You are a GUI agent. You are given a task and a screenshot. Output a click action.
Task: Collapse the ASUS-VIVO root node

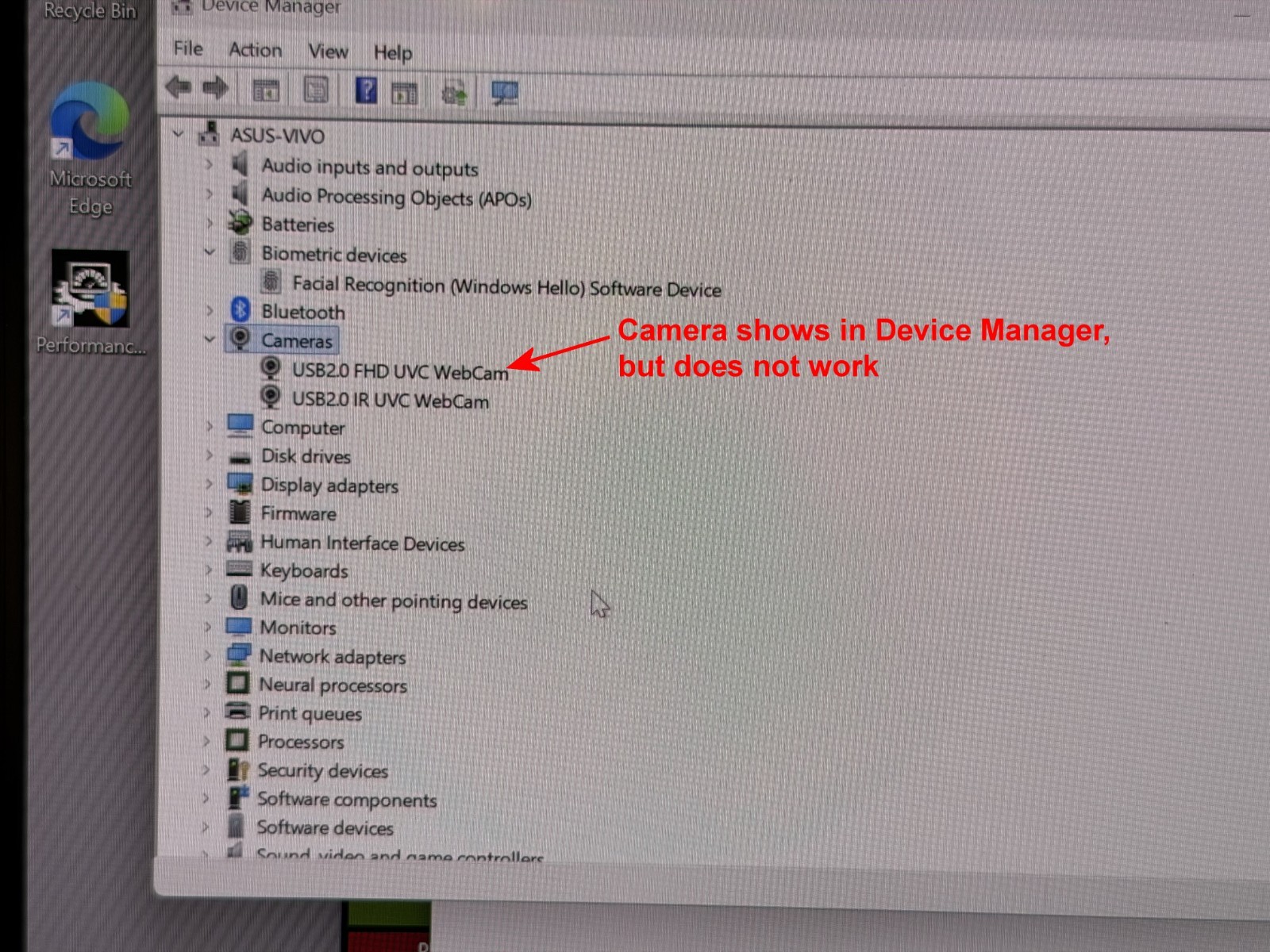pos(179,134)
